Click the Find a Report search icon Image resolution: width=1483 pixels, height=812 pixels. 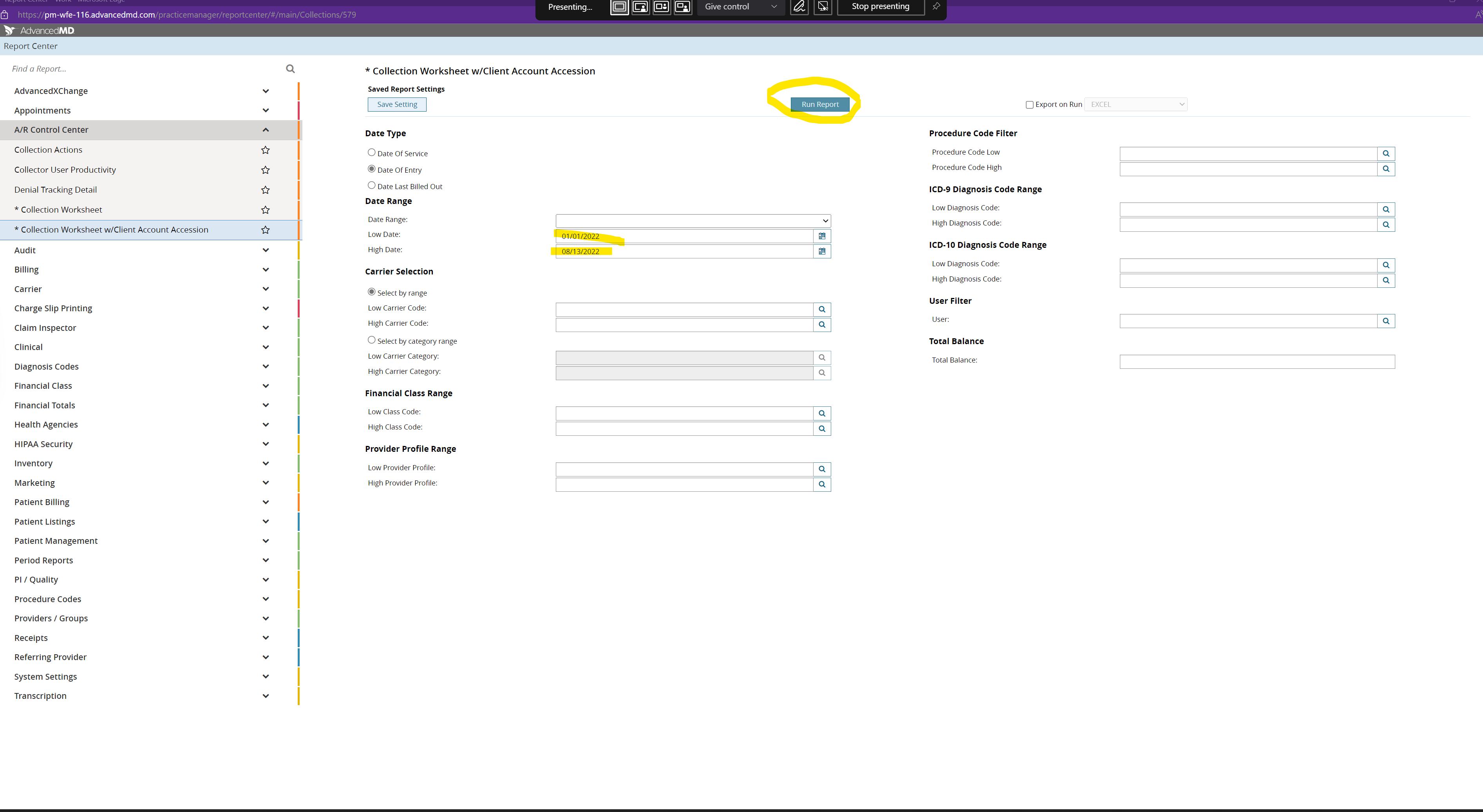coord(290,69)
